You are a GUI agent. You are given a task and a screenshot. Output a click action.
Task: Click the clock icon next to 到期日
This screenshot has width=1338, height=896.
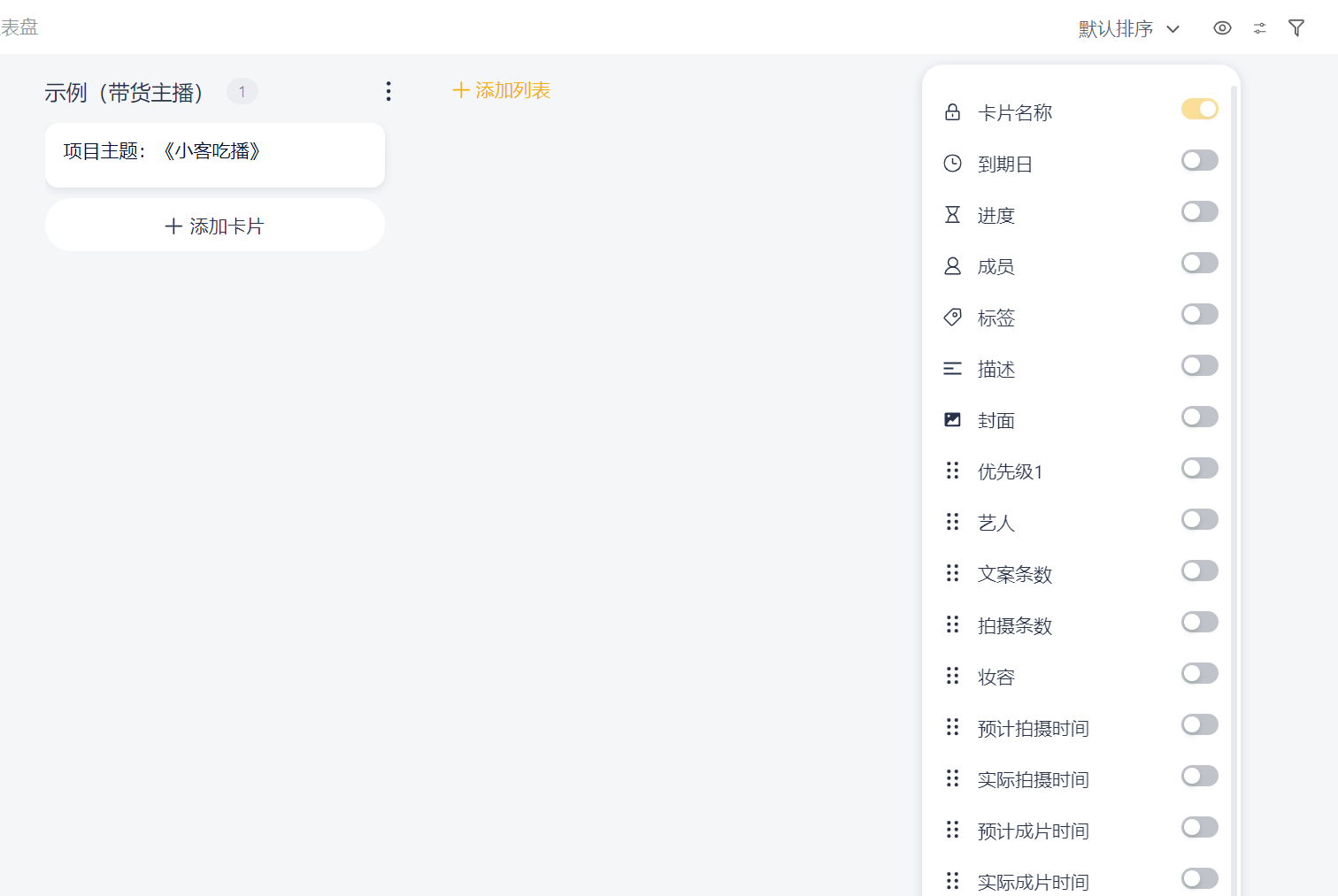pos(952,163)
